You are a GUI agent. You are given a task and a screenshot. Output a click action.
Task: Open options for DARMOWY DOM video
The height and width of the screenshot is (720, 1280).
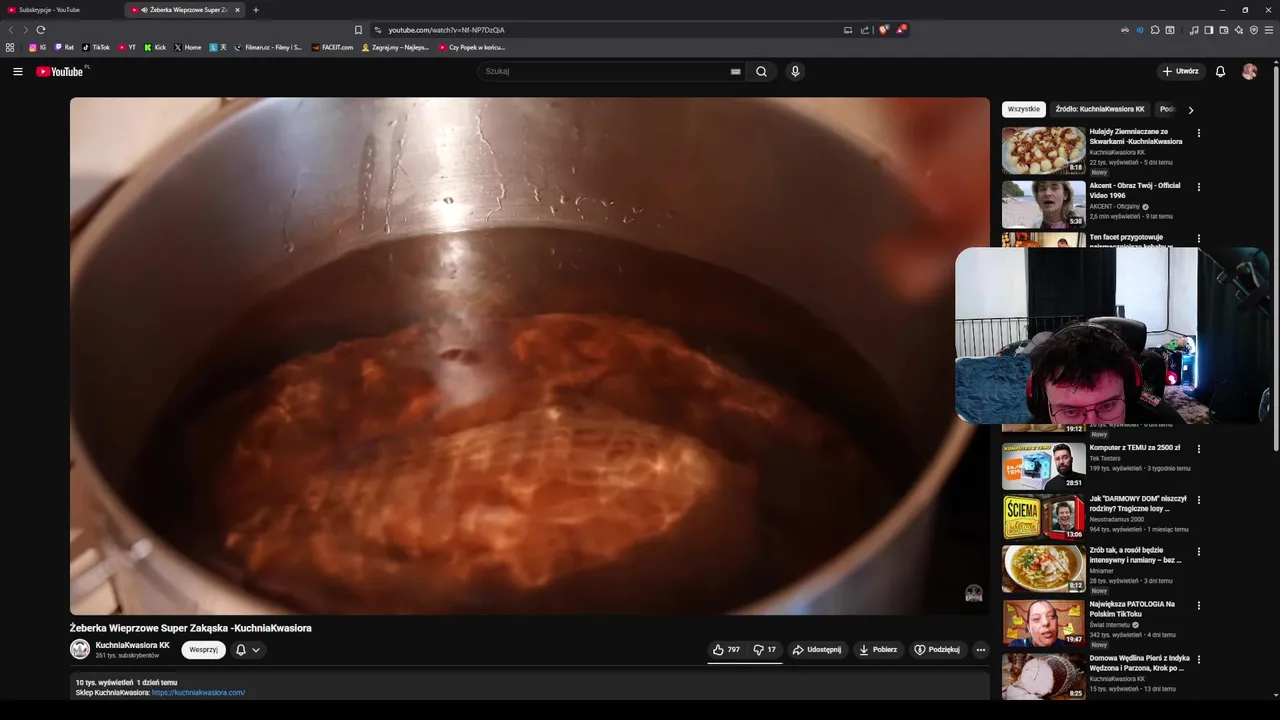1198,500
